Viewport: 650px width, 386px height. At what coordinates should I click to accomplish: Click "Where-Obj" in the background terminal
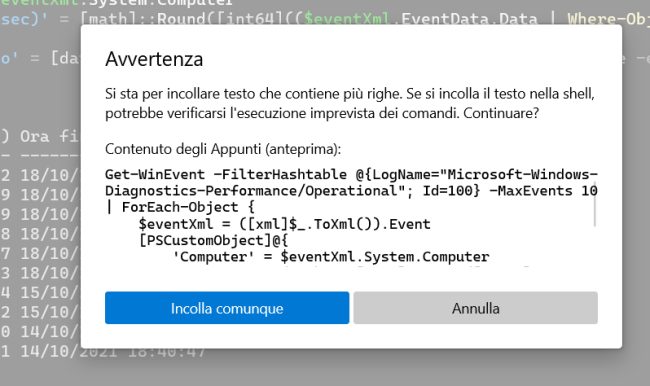[609, 19]
